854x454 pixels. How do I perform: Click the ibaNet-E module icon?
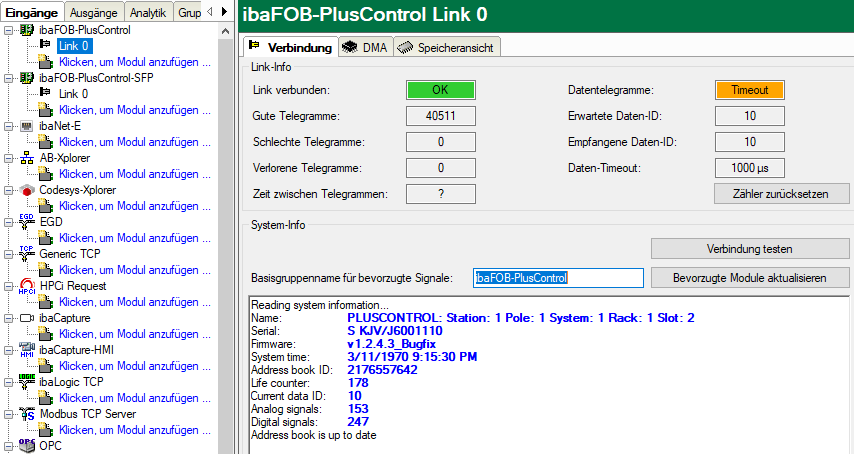click(x=27, y=126)
